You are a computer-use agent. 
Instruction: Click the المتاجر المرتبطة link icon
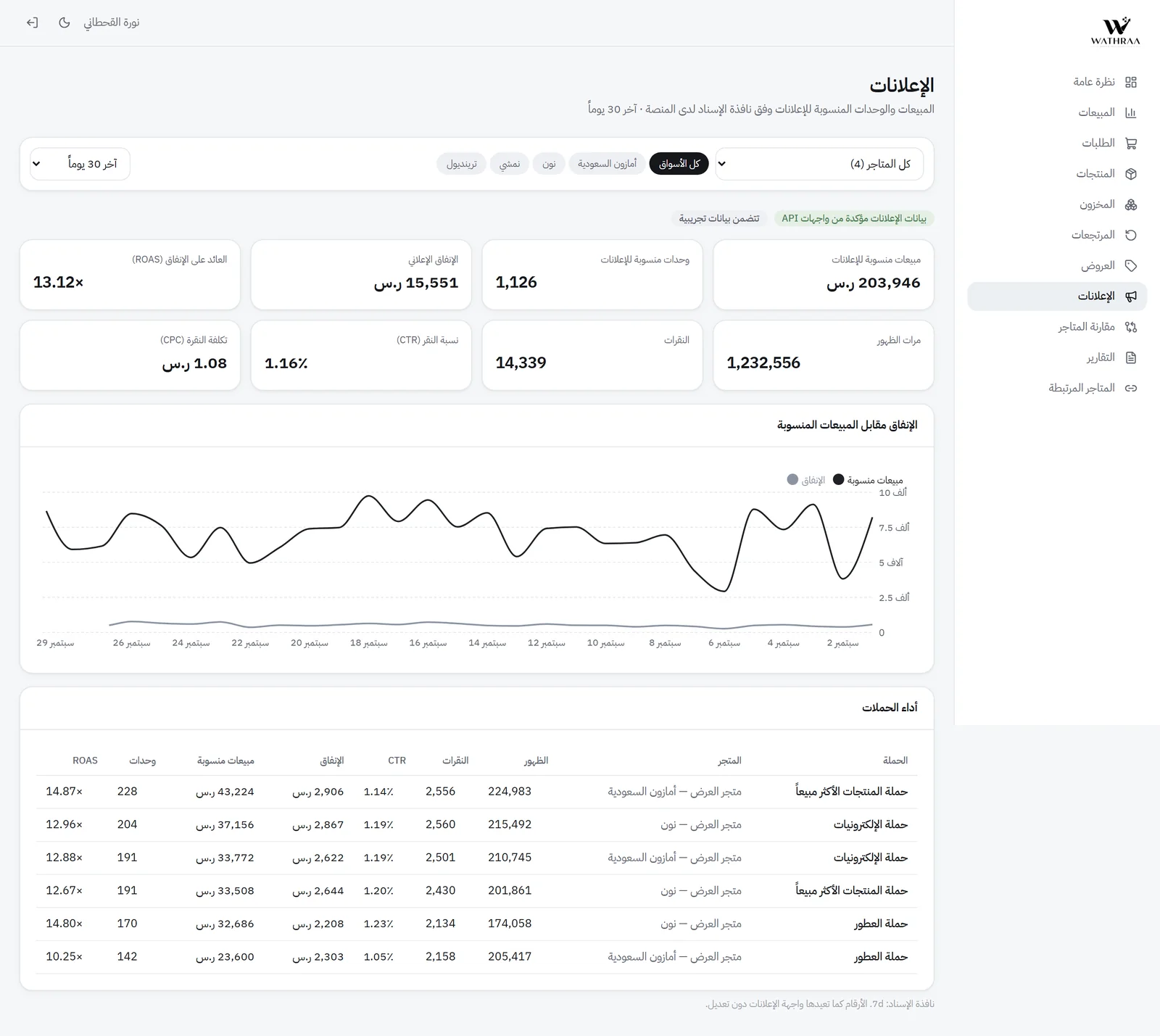point(1131,388)
